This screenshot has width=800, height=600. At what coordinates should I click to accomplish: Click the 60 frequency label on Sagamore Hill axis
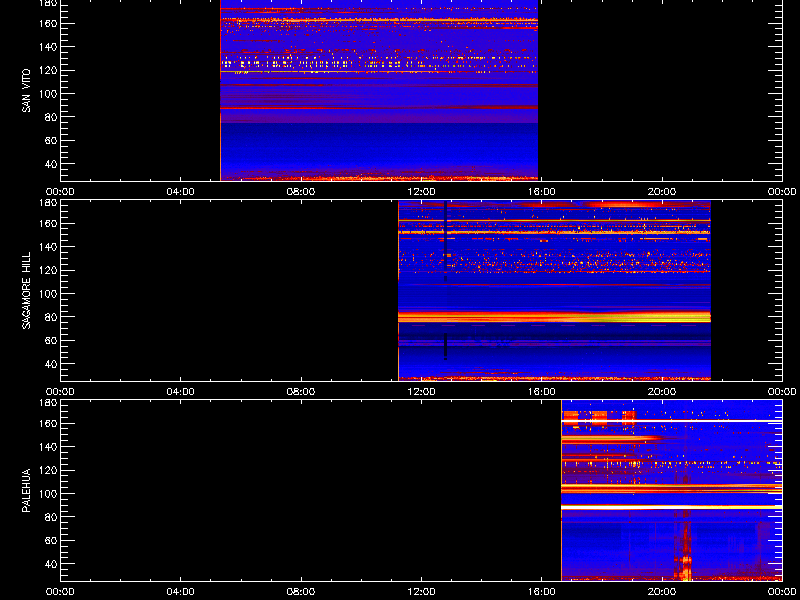click(51, 340)
